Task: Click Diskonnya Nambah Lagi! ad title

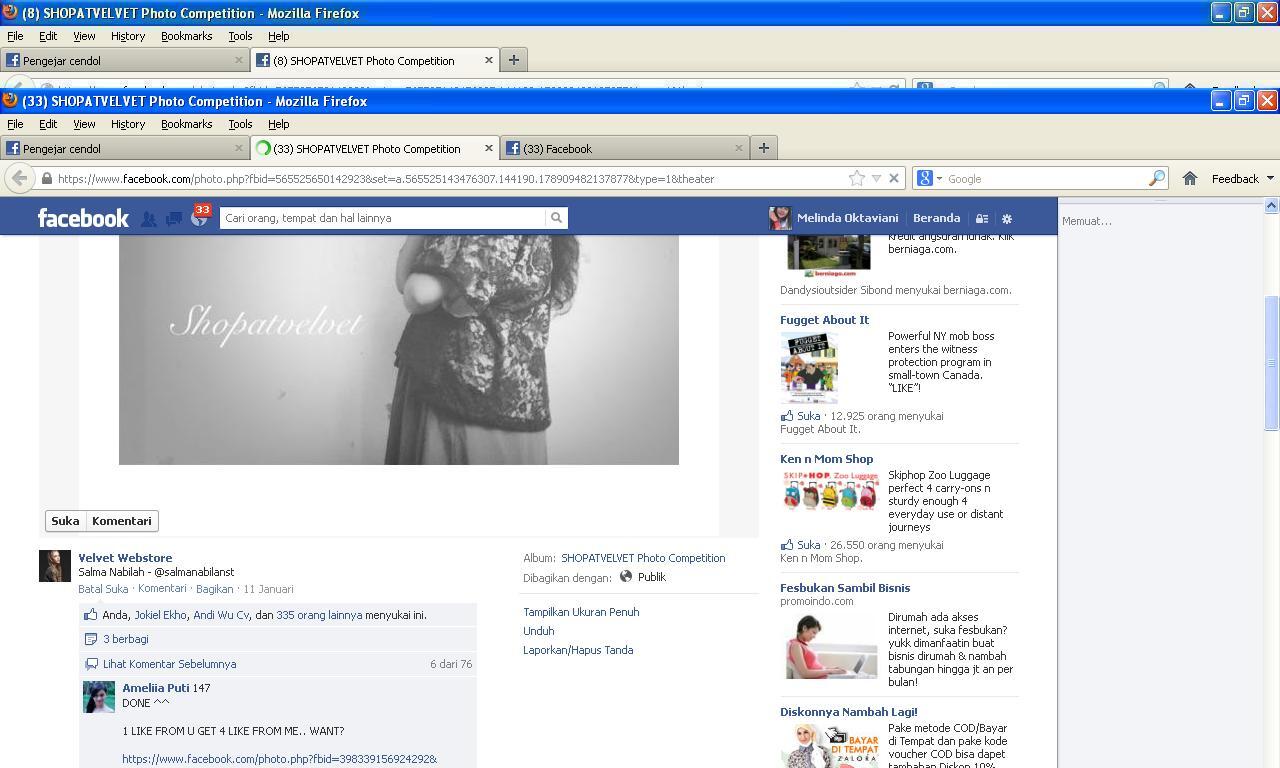Action: [x=849, y=712]
